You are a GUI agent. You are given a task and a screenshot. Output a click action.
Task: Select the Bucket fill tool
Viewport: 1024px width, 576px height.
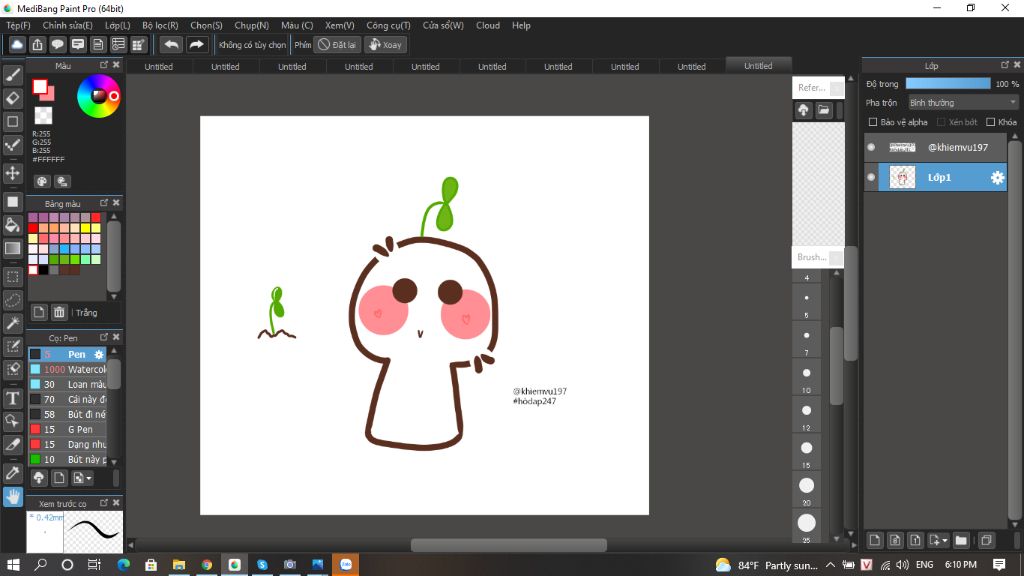coord(12,225)
